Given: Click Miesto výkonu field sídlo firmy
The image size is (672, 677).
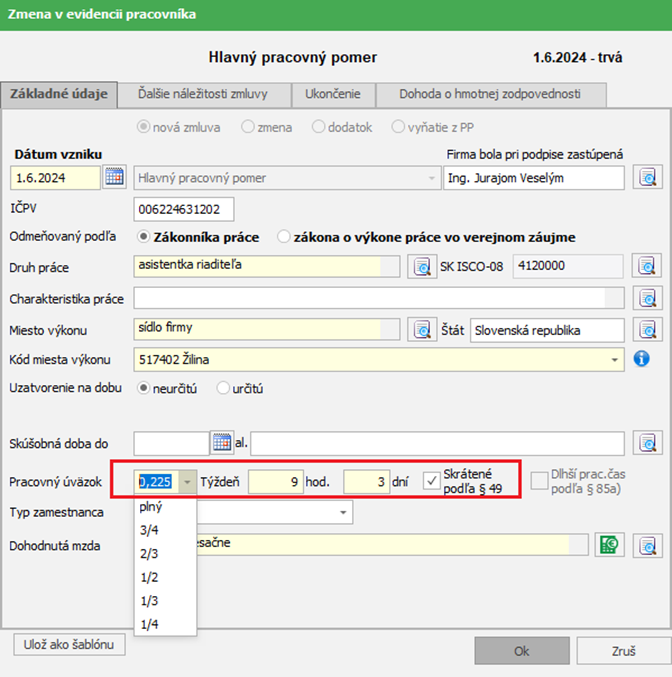Looking at the screenshot, I should click(x=267, y=329).
